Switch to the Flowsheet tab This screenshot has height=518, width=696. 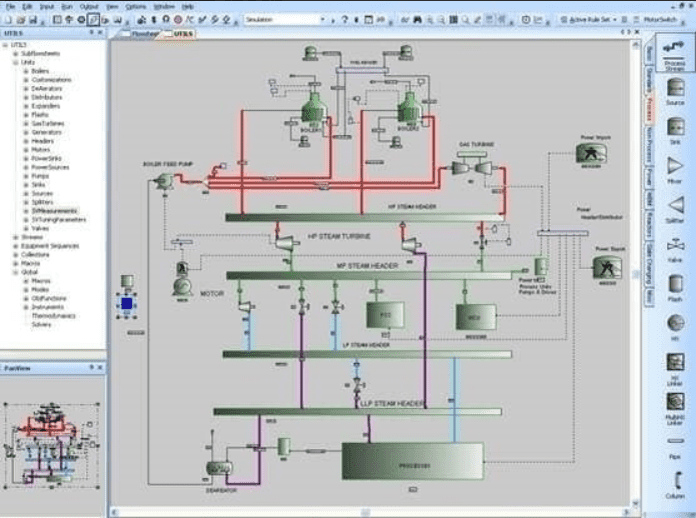click(146, 33)
